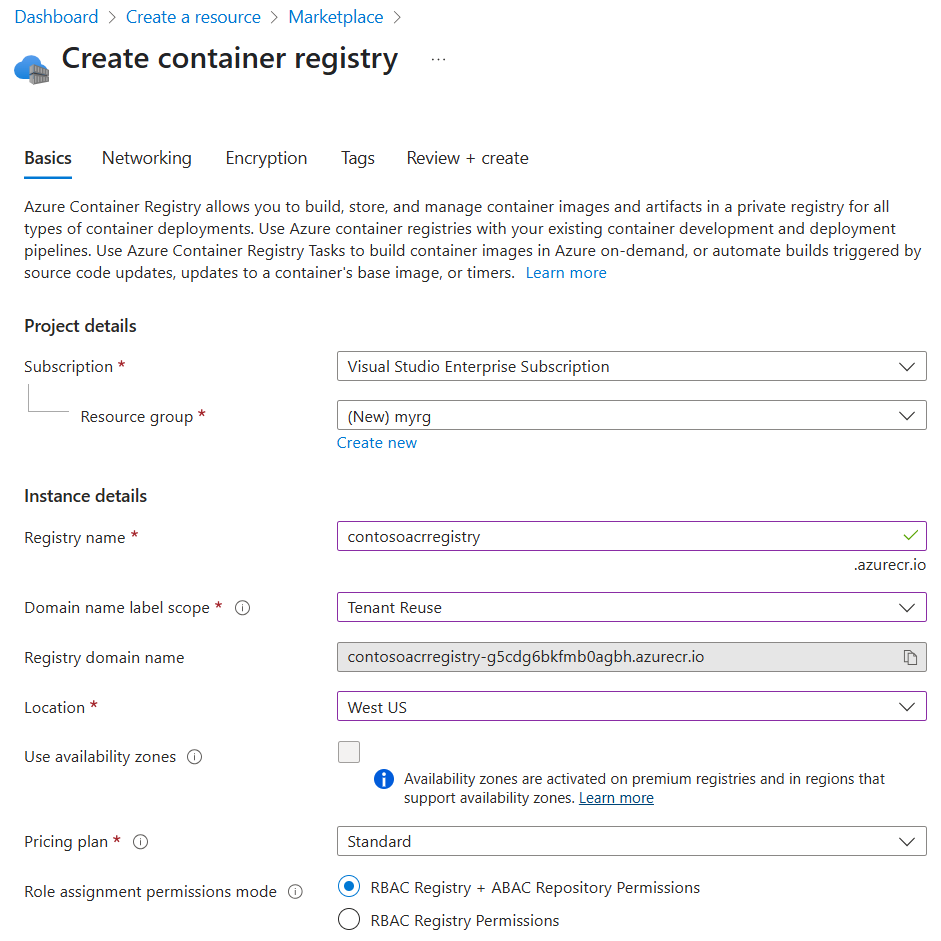Open the Pricing plan dropdown
Image resolution: width=941 pixels, height=941 pixels.
point(631,841)
